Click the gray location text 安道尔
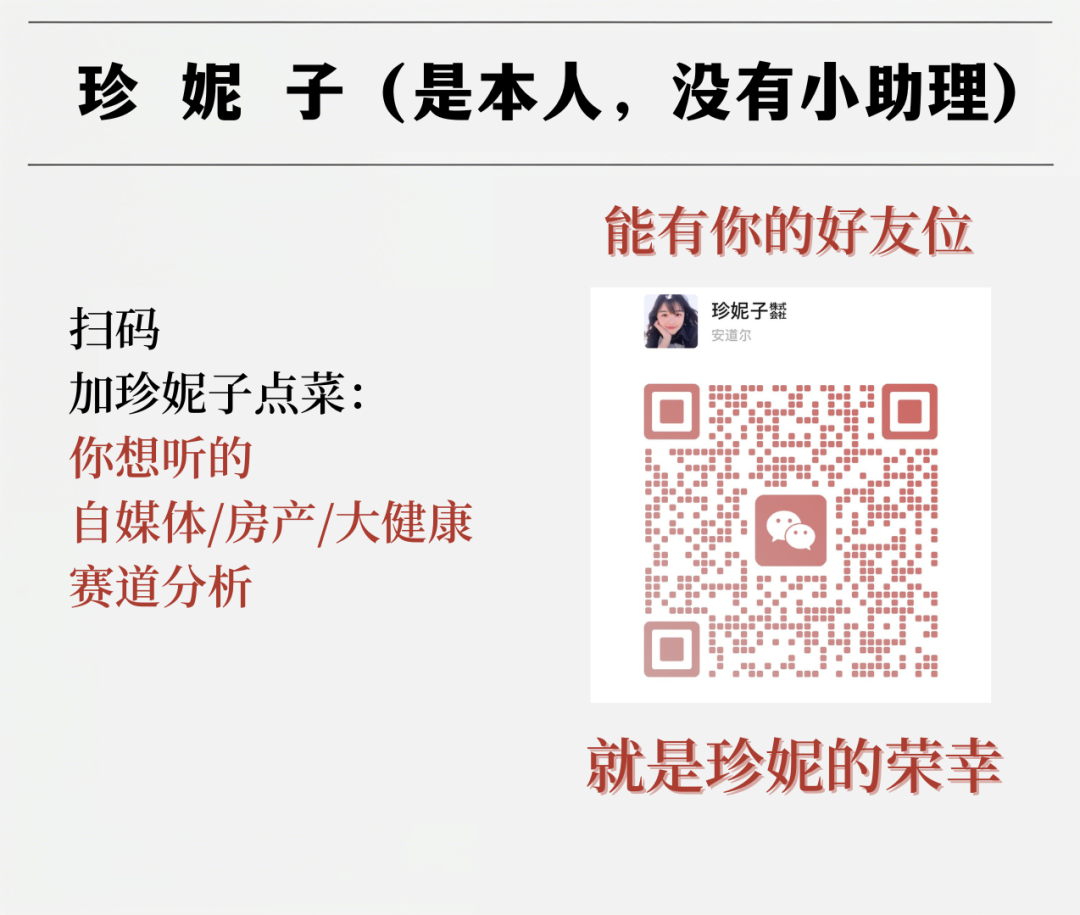 click(731, 336)
